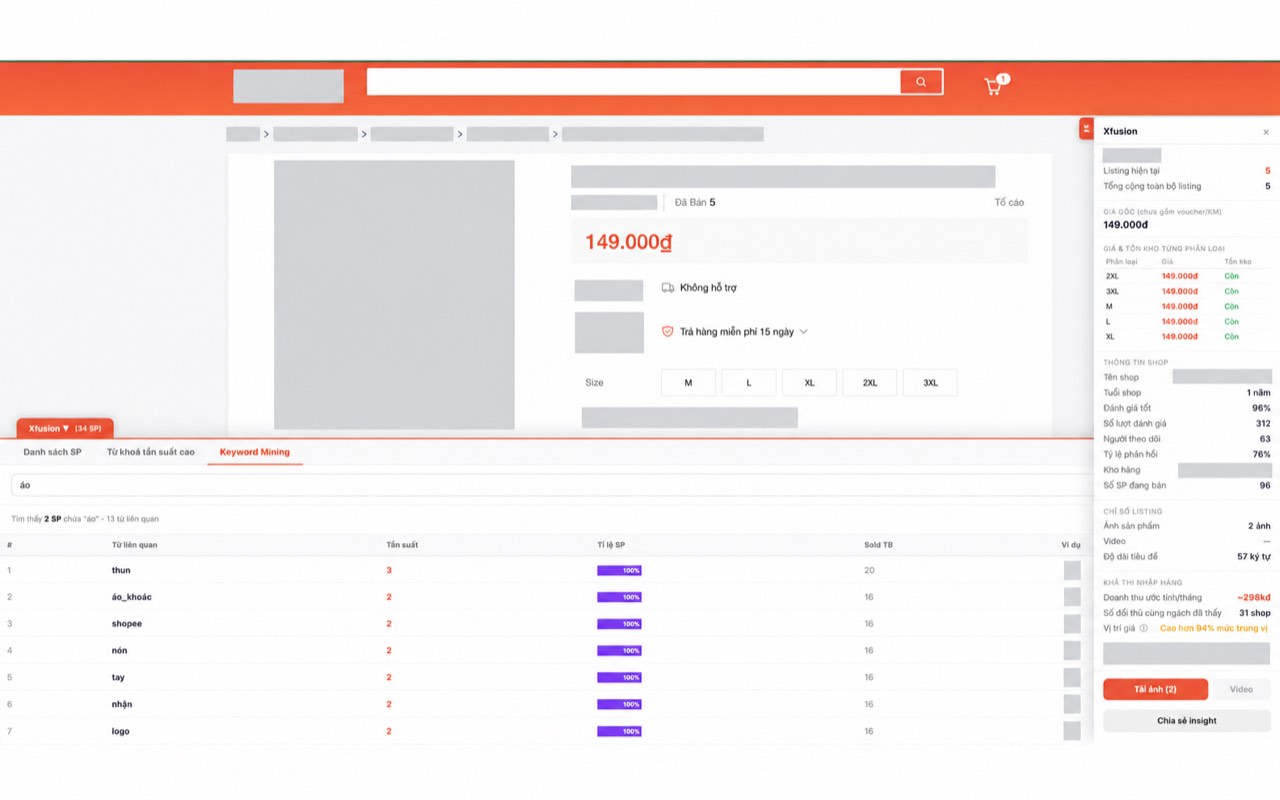Click the main search bar field

click(x=633, y=82)
